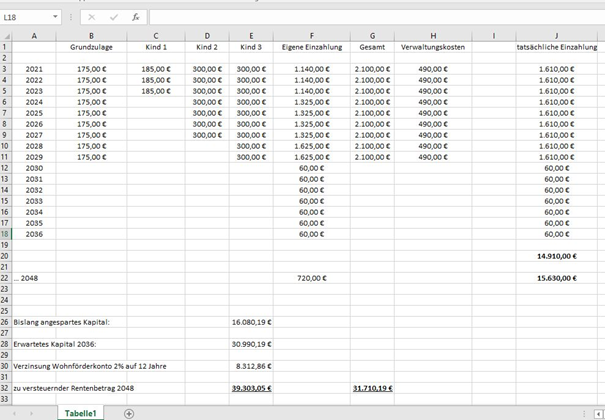Select the cell showing 31.710,19 €
Screen dimensions: 605x420
click(x=372, y=387)
